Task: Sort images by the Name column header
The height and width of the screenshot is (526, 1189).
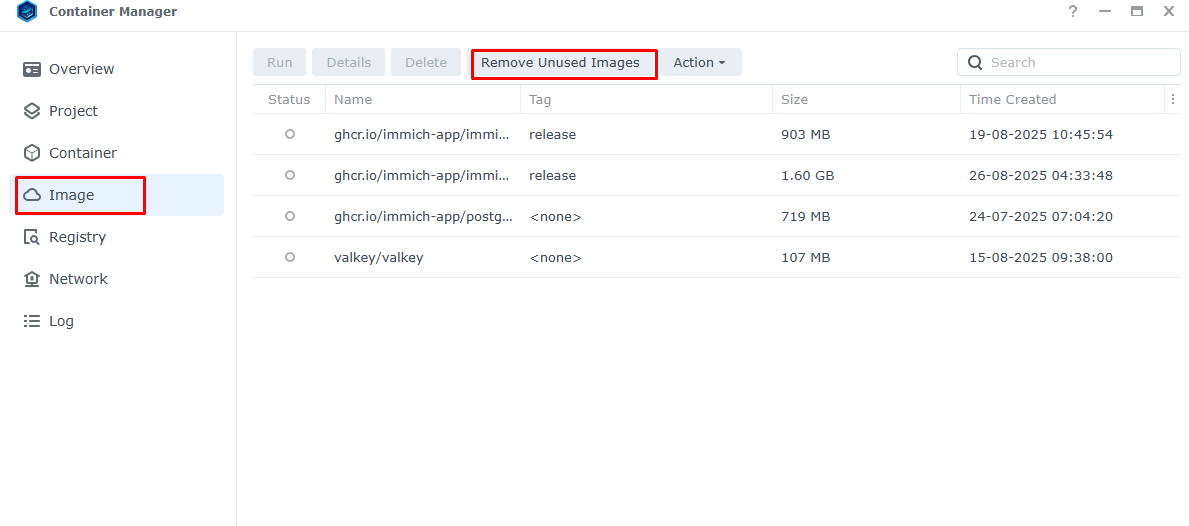Action: coord(353,99)
